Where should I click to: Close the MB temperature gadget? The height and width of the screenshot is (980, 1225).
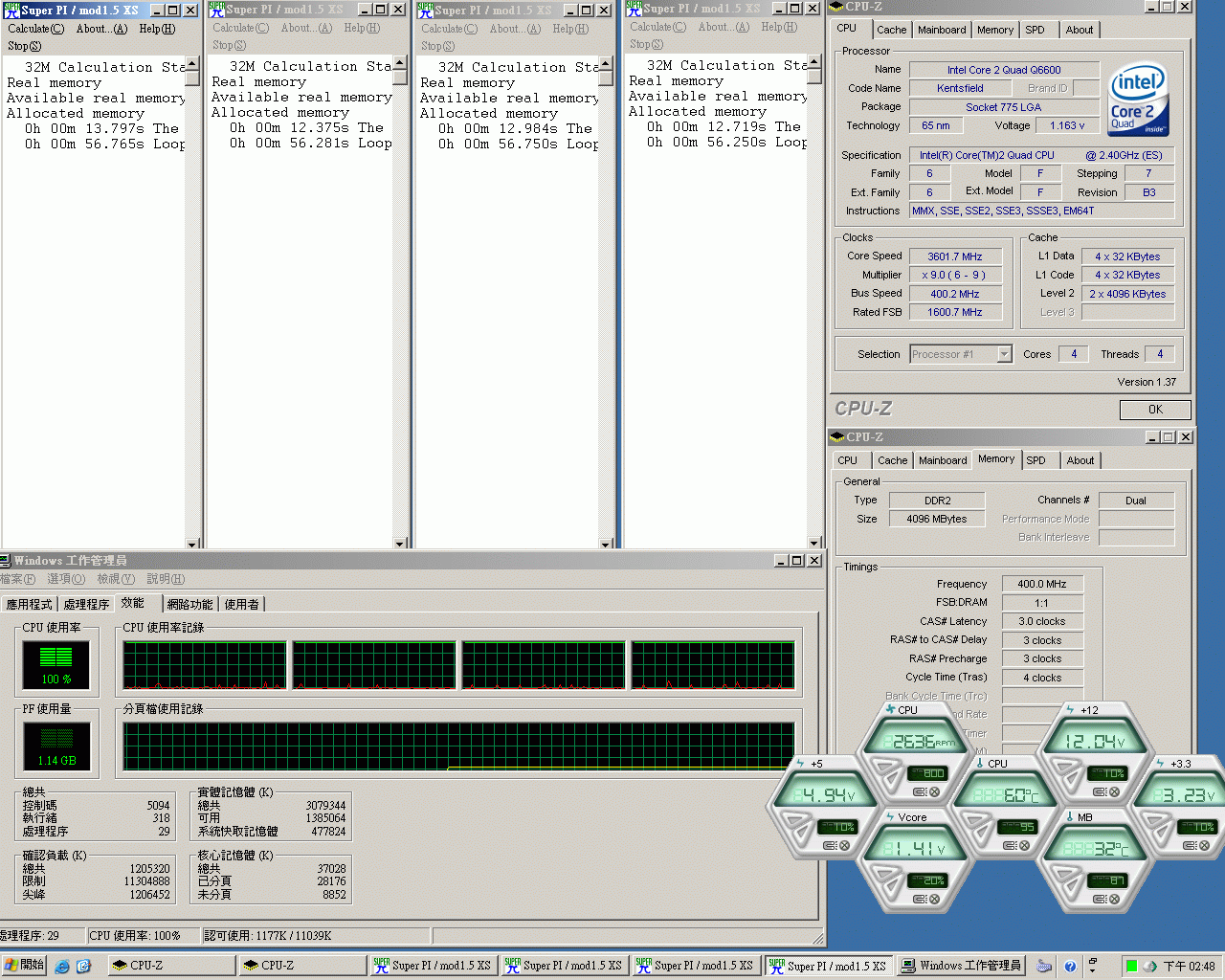(1114, 899)
